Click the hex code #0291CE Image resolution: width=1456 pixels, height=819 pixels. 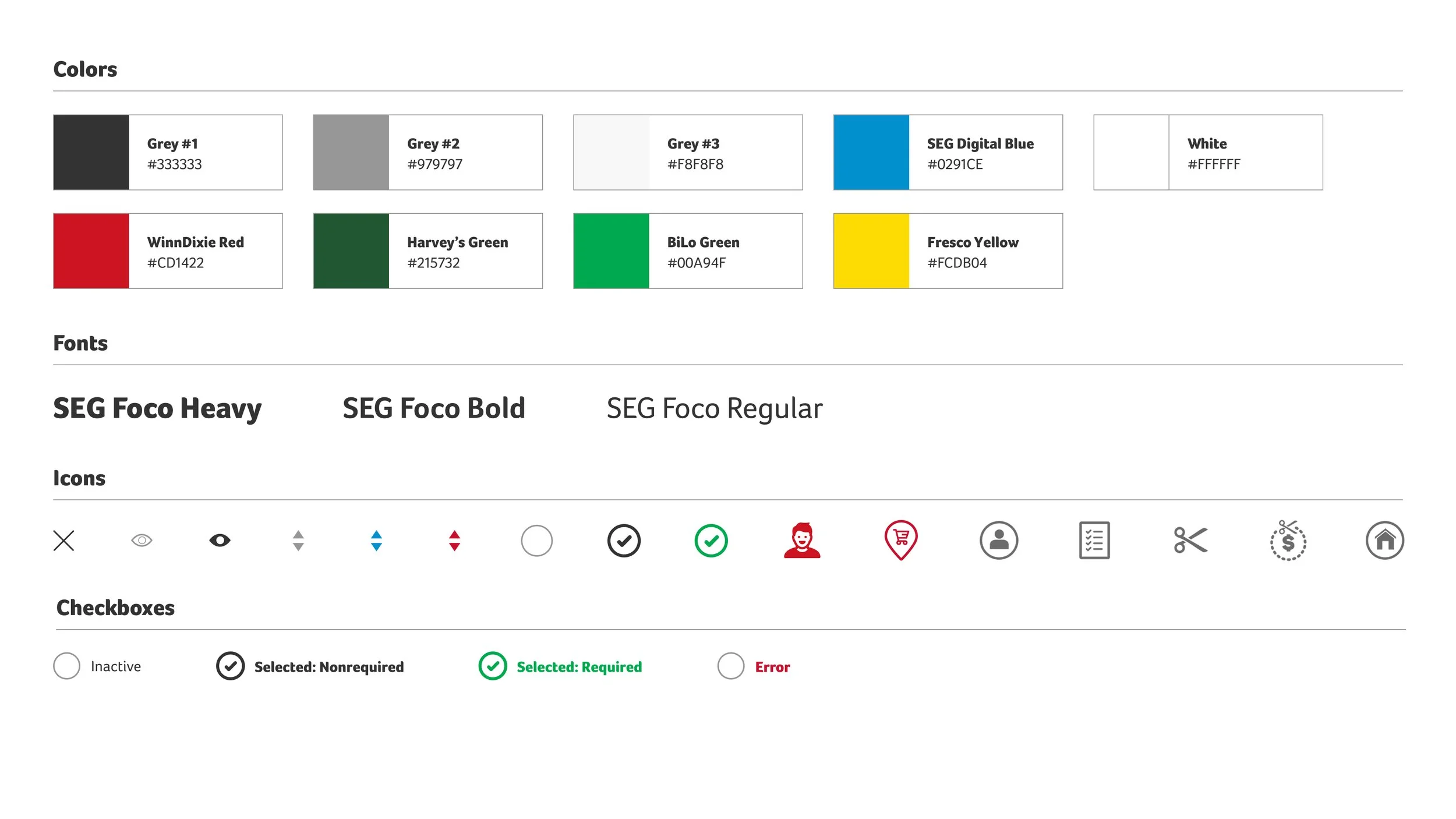click(x=955, y=164)
